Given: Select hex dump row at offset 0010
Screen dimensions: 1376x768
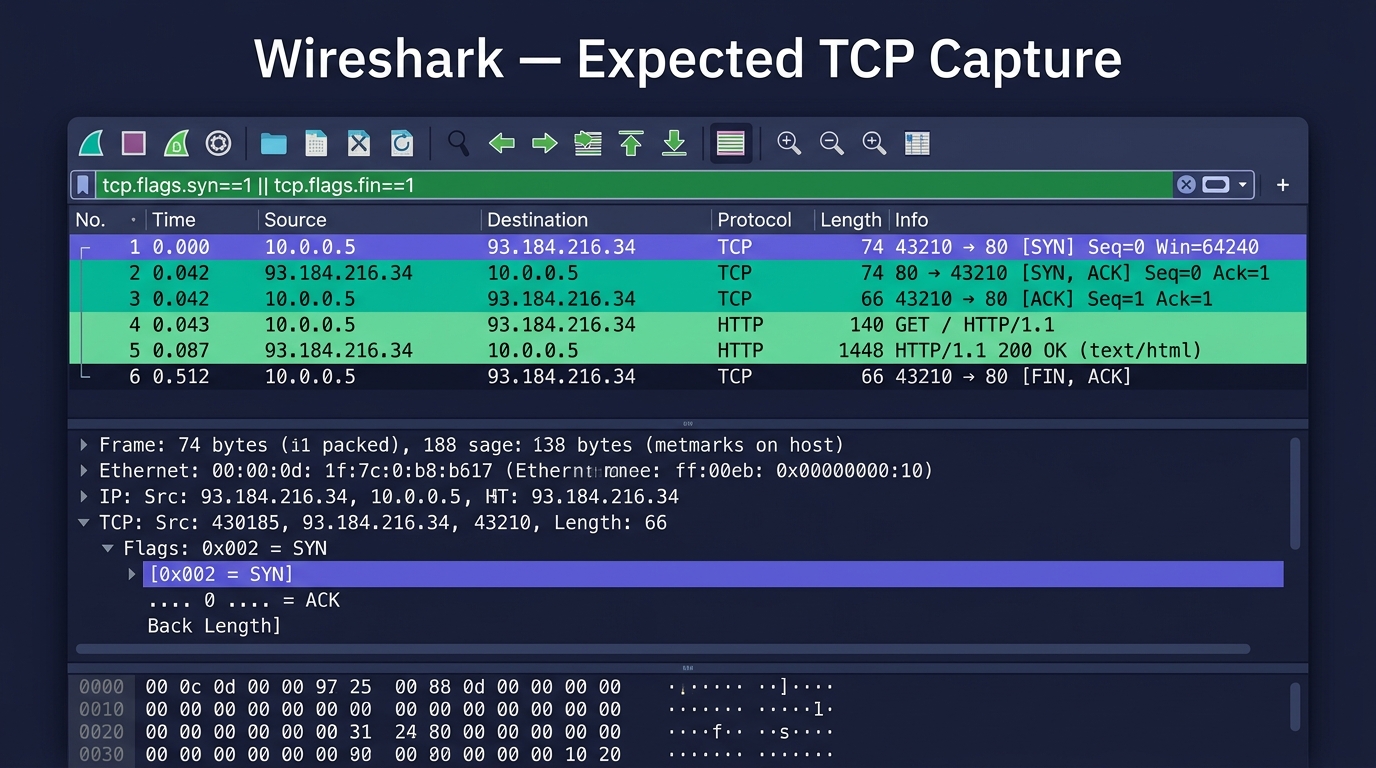Looking at the screenshot, I should click(456, 710).
